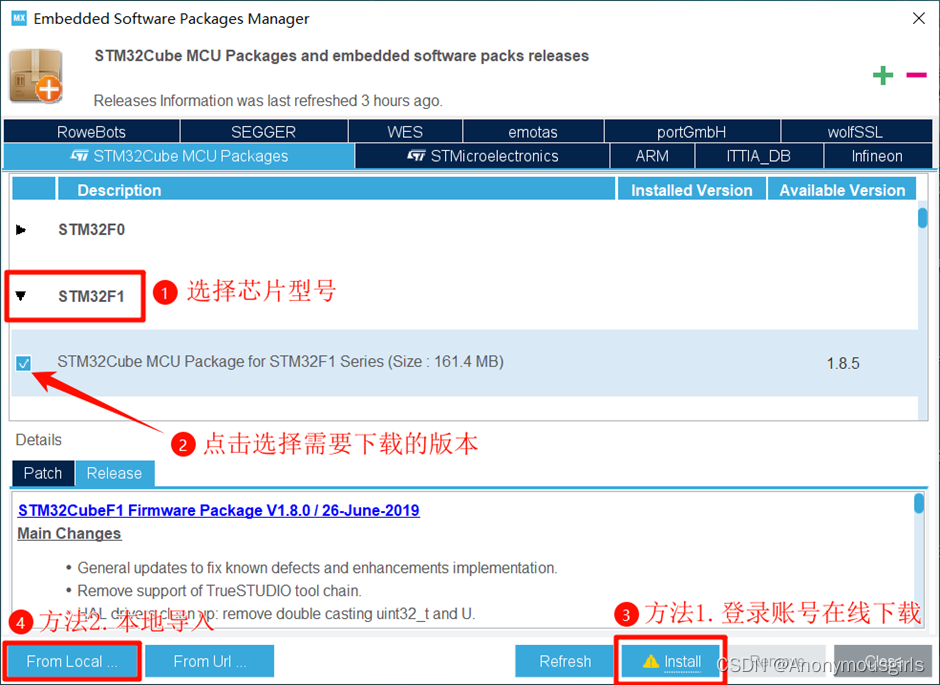Viewport: 940px width, 685px height.
Task: Open the SEGGER tab
Action: tap(264, 132)
